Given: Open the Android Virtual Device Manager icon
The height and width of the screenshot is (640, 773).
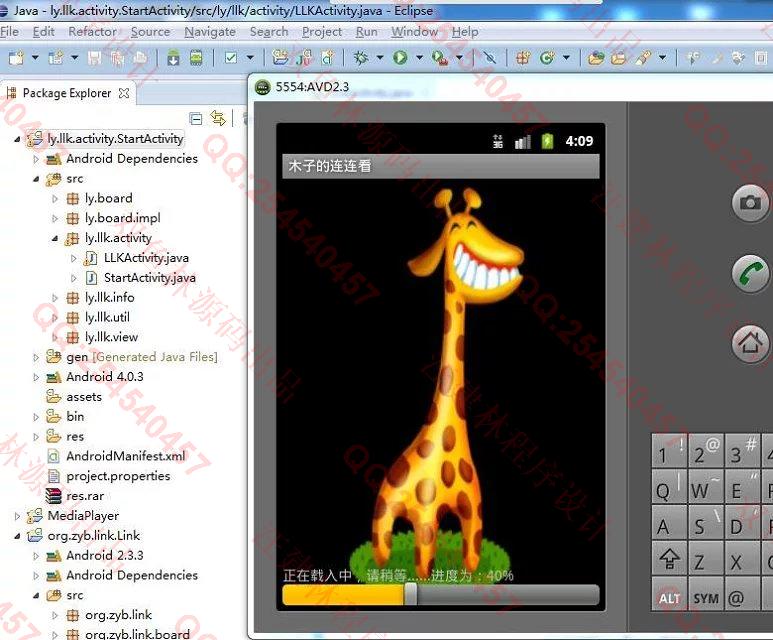Looking at the screenshot, I should point(196,58).
